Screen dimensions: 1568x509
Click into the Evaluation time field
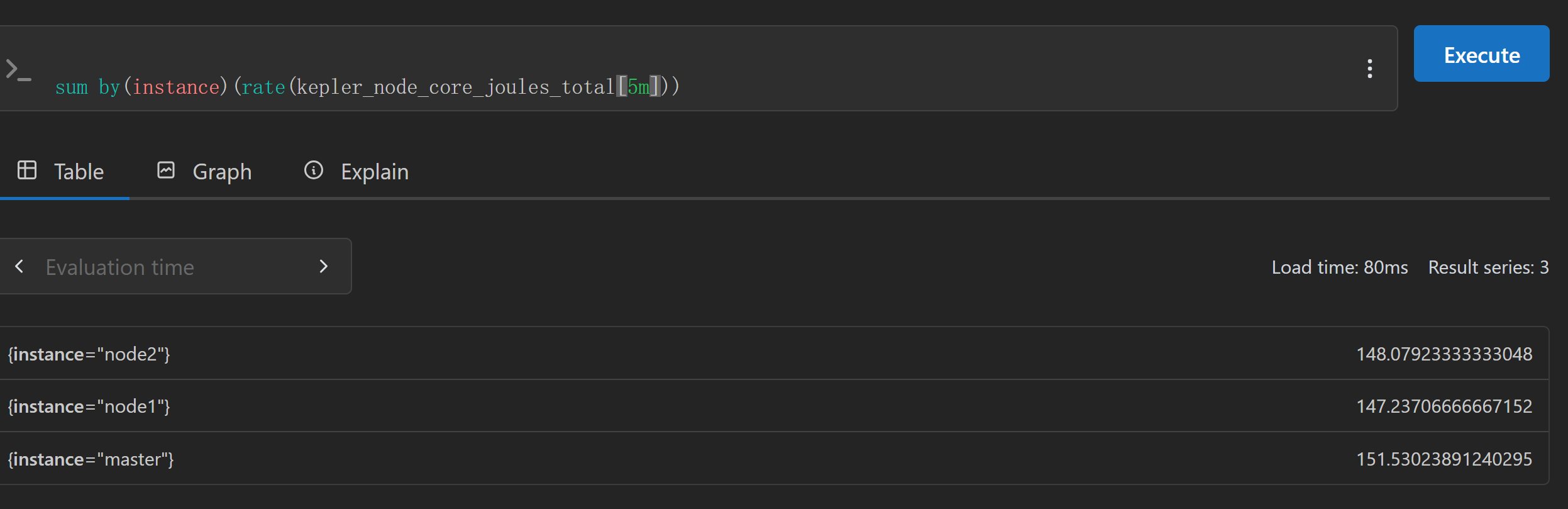click(175, 267)
